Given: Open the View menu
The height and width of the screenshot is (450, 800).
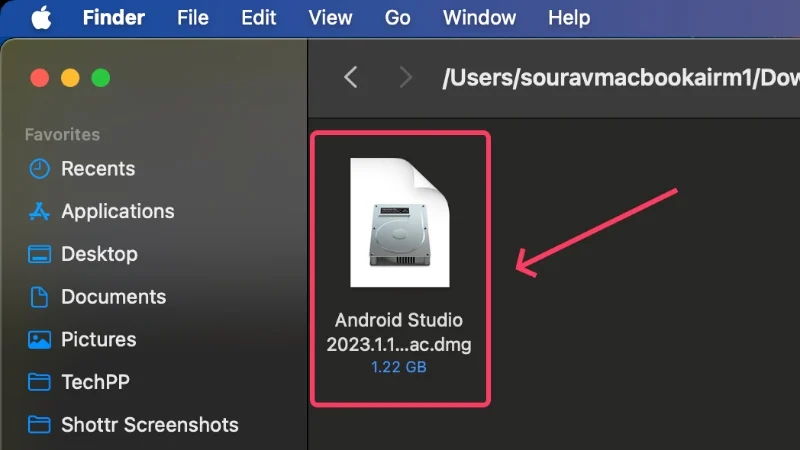Looking at the screenshot, I should (330, 18).
